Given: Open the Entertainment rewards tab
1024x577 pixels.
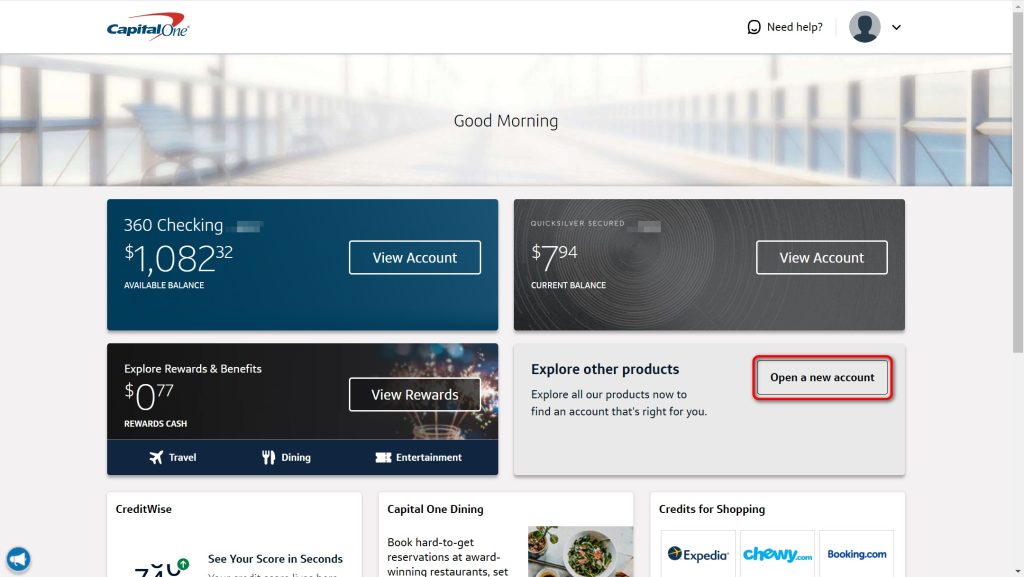Looking at the screenshot, I should tap(419, 457).
